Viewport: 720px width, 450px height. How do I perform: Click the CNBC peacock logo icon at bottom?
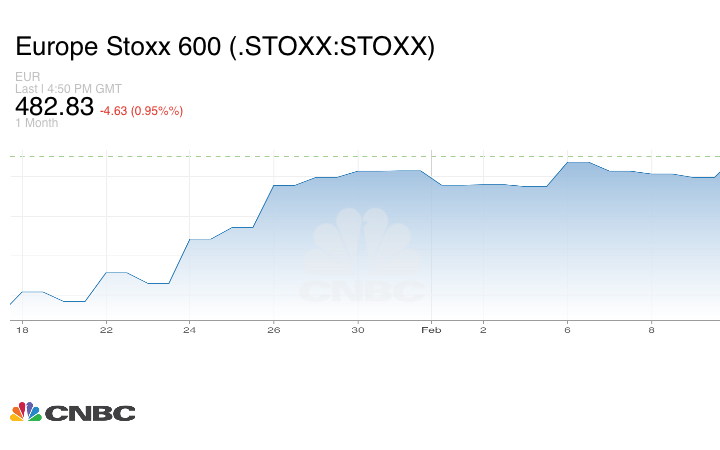[x=26, y=412]
